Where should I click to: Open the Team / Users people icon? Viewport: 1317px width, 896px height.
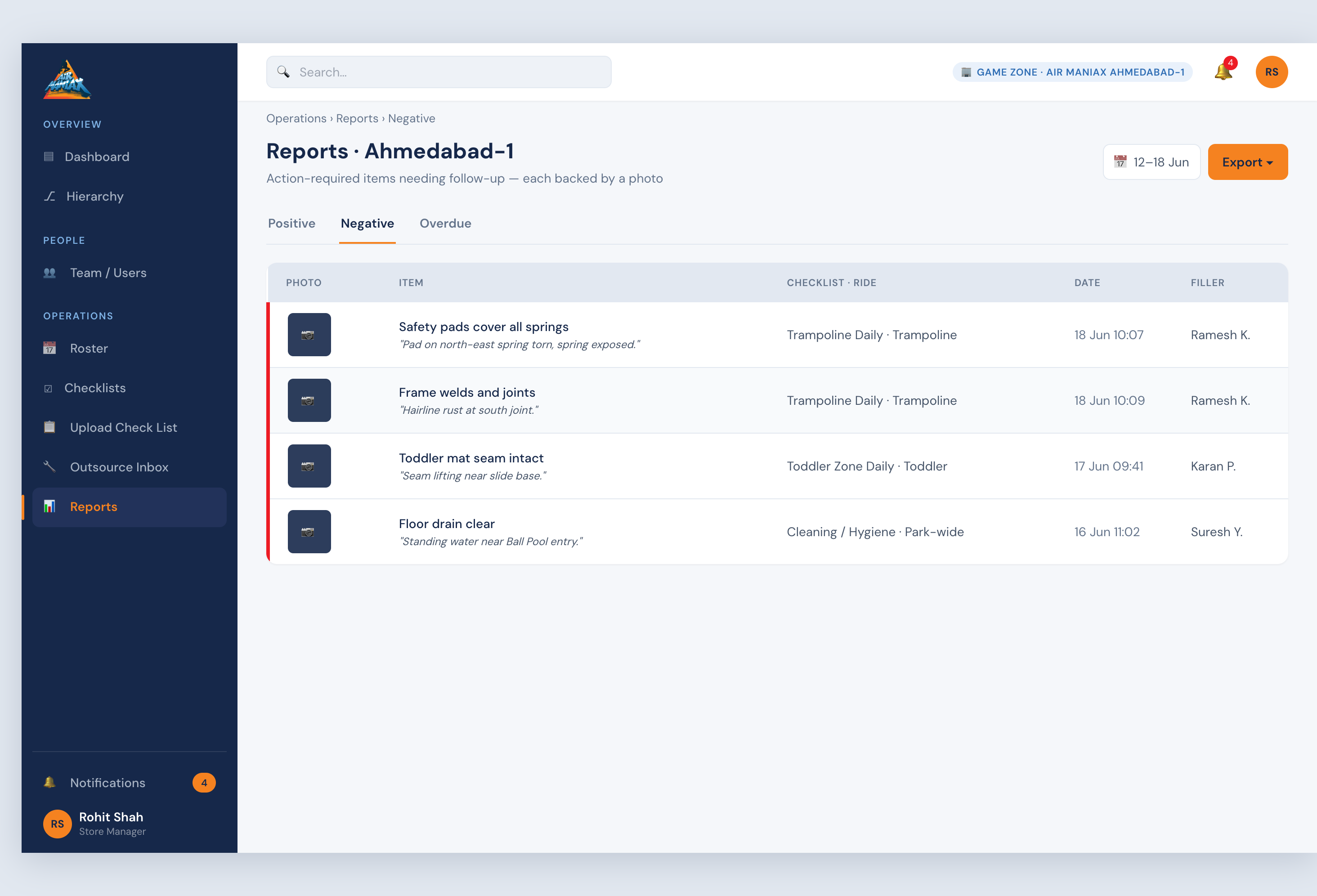tap(50, 273)
